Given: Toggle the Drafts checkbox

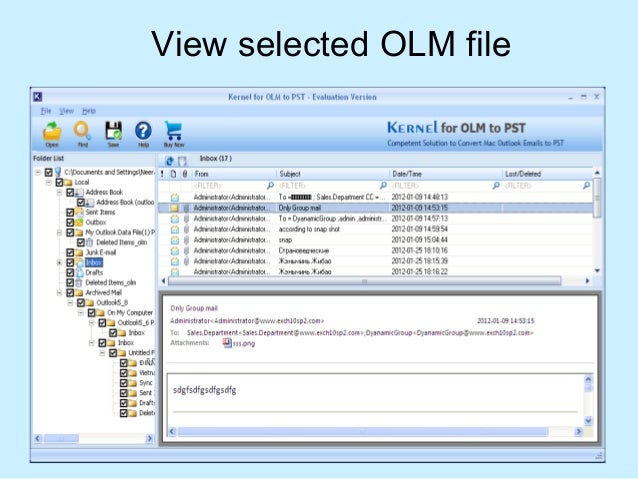Looking at the screenshot, I should (70, 272).
